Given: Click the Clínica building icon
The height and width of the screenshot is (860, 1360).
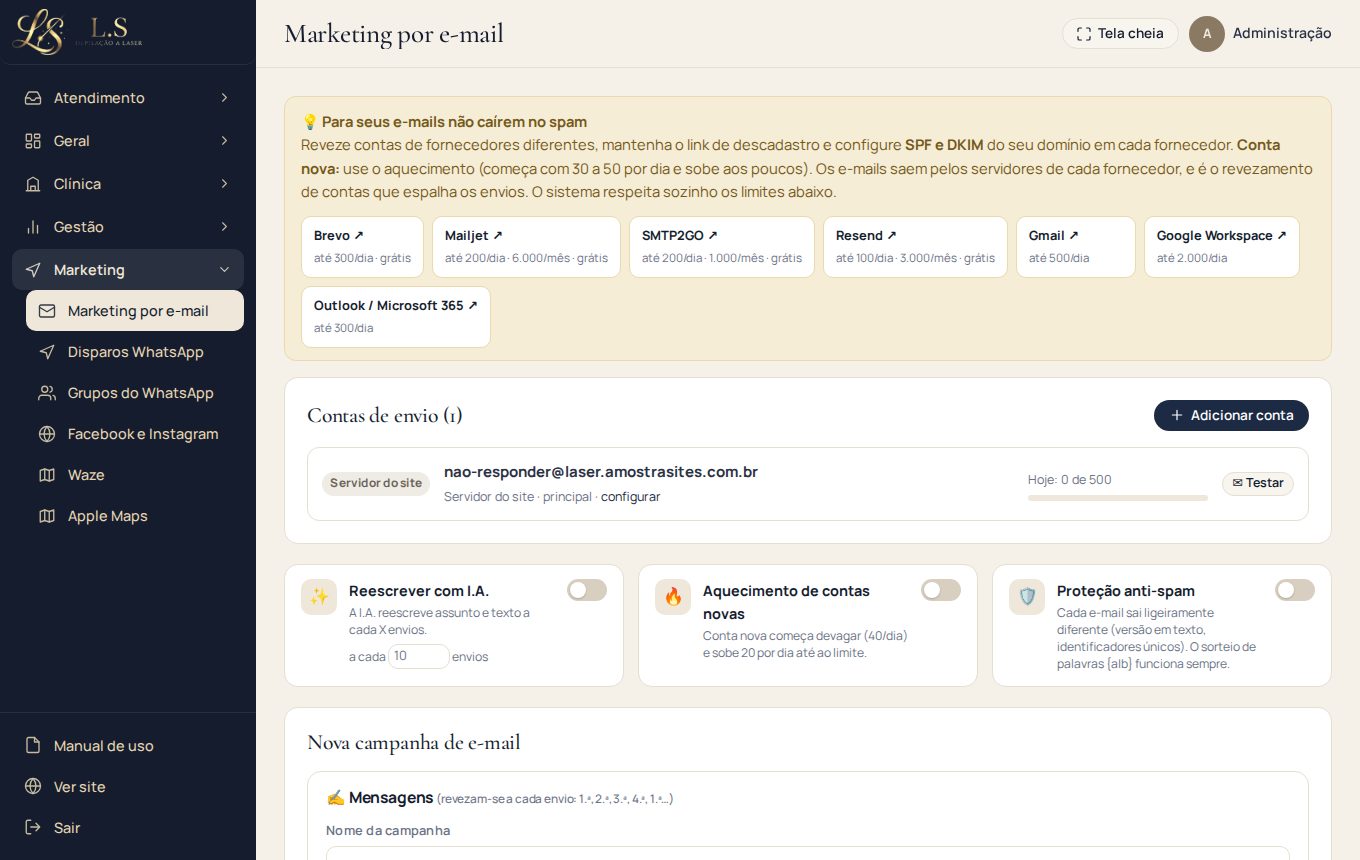Looking at the screenshot, I should point(33,184).
